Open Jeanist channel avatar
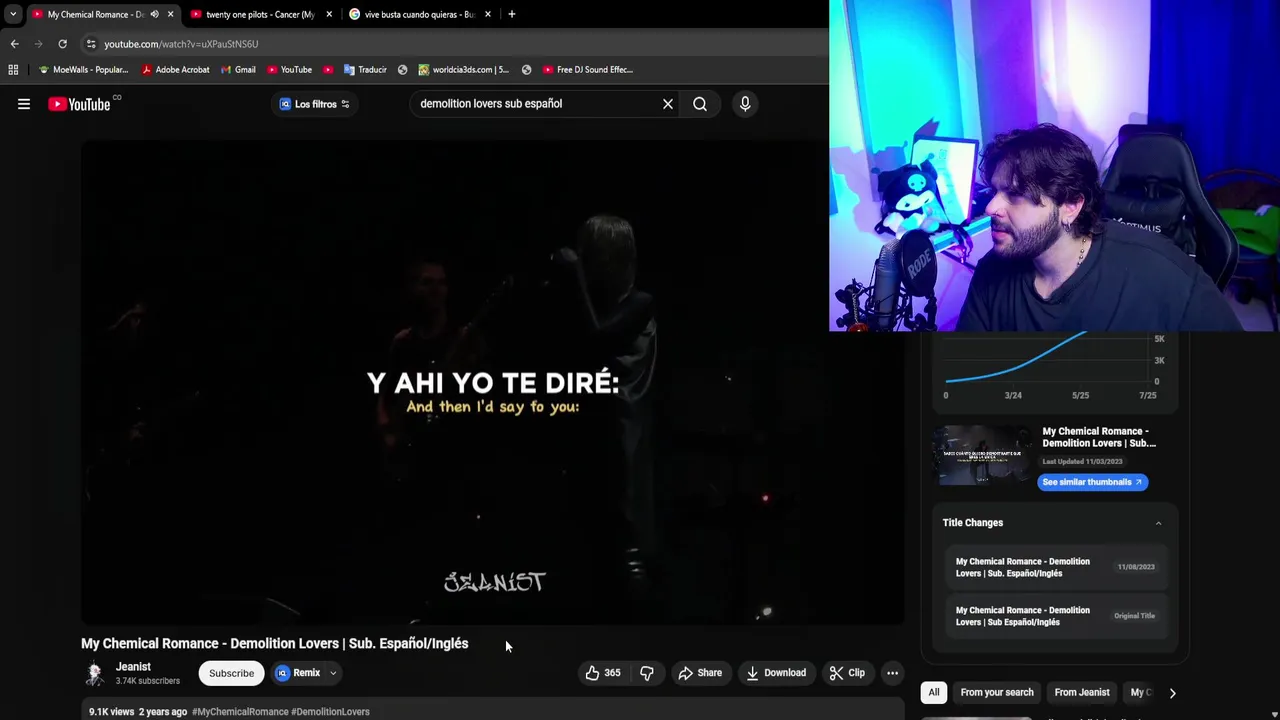 pos(94,673)
